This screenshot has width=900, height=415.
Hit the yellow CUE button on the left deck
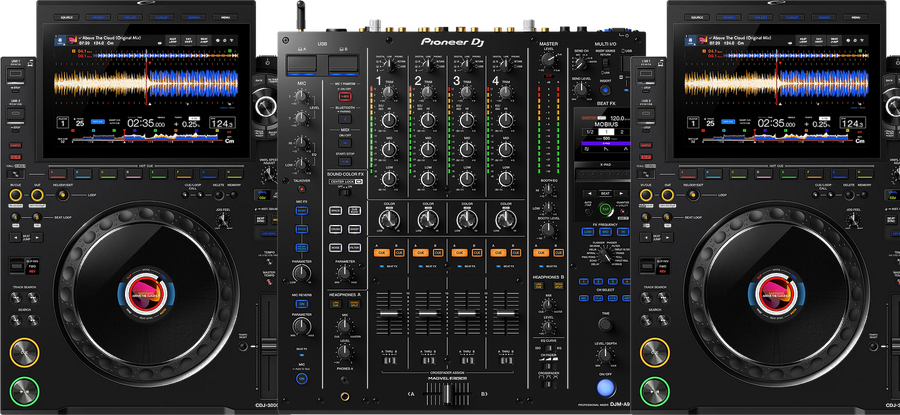pos(24,352)
